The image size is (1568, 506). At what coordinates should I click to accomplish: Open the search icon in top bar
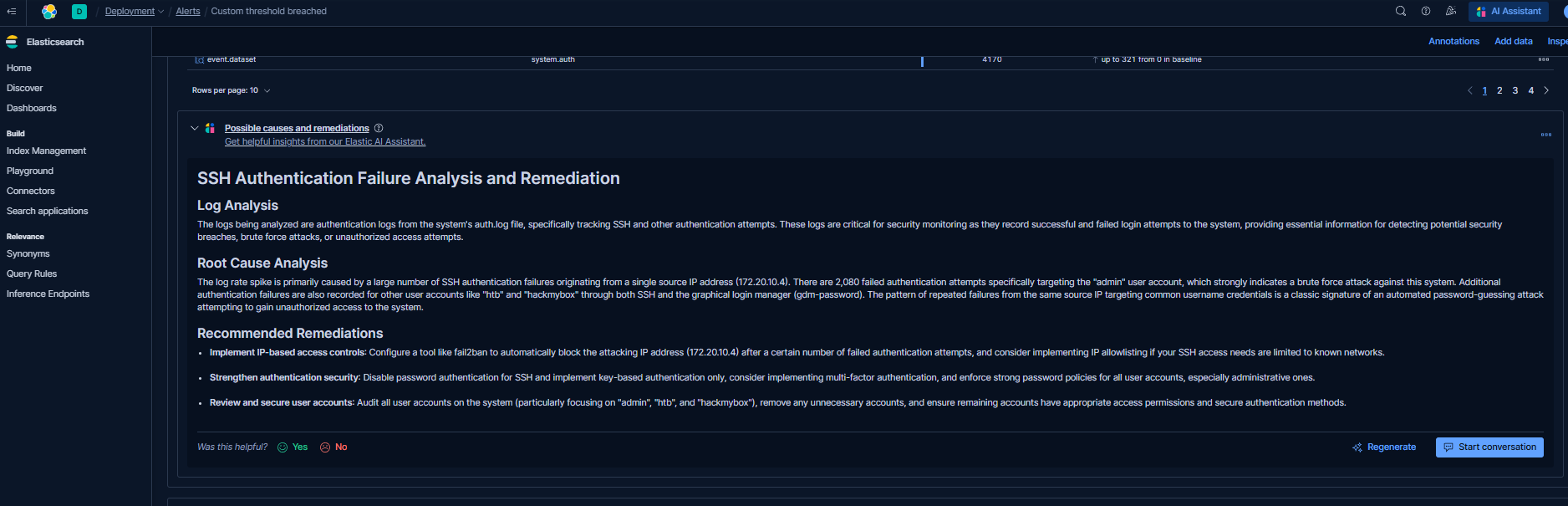point(1401,12)
